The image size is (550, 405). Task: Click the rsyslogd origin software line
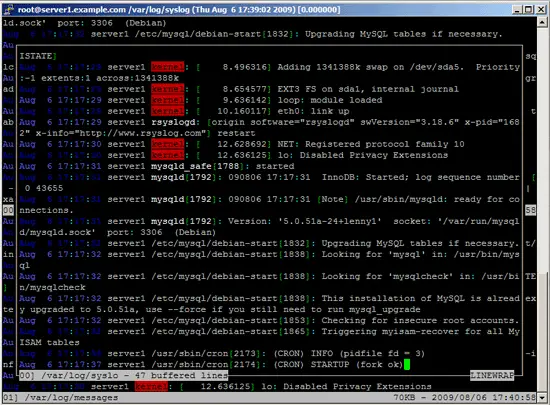(x=269, y=122)
